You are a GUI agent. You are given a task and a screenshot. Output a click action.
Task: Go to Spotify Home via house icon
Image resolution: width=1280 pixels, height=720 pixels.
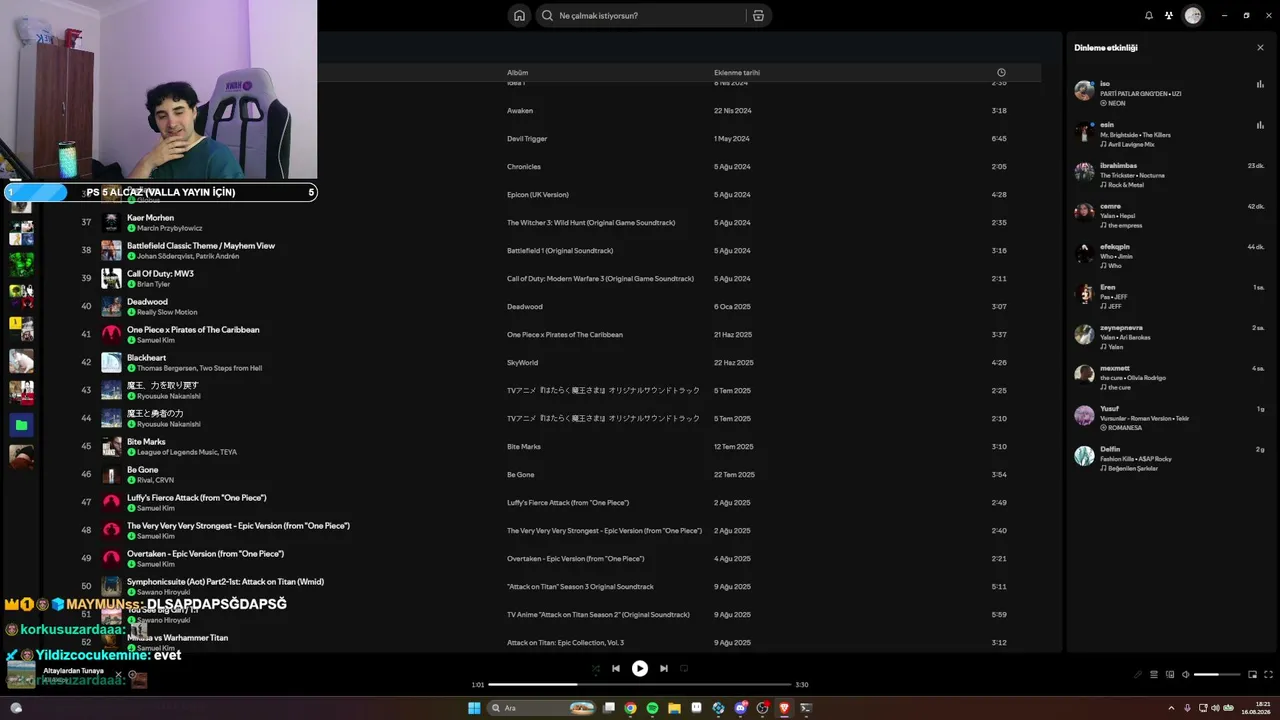tap(519, 16)
